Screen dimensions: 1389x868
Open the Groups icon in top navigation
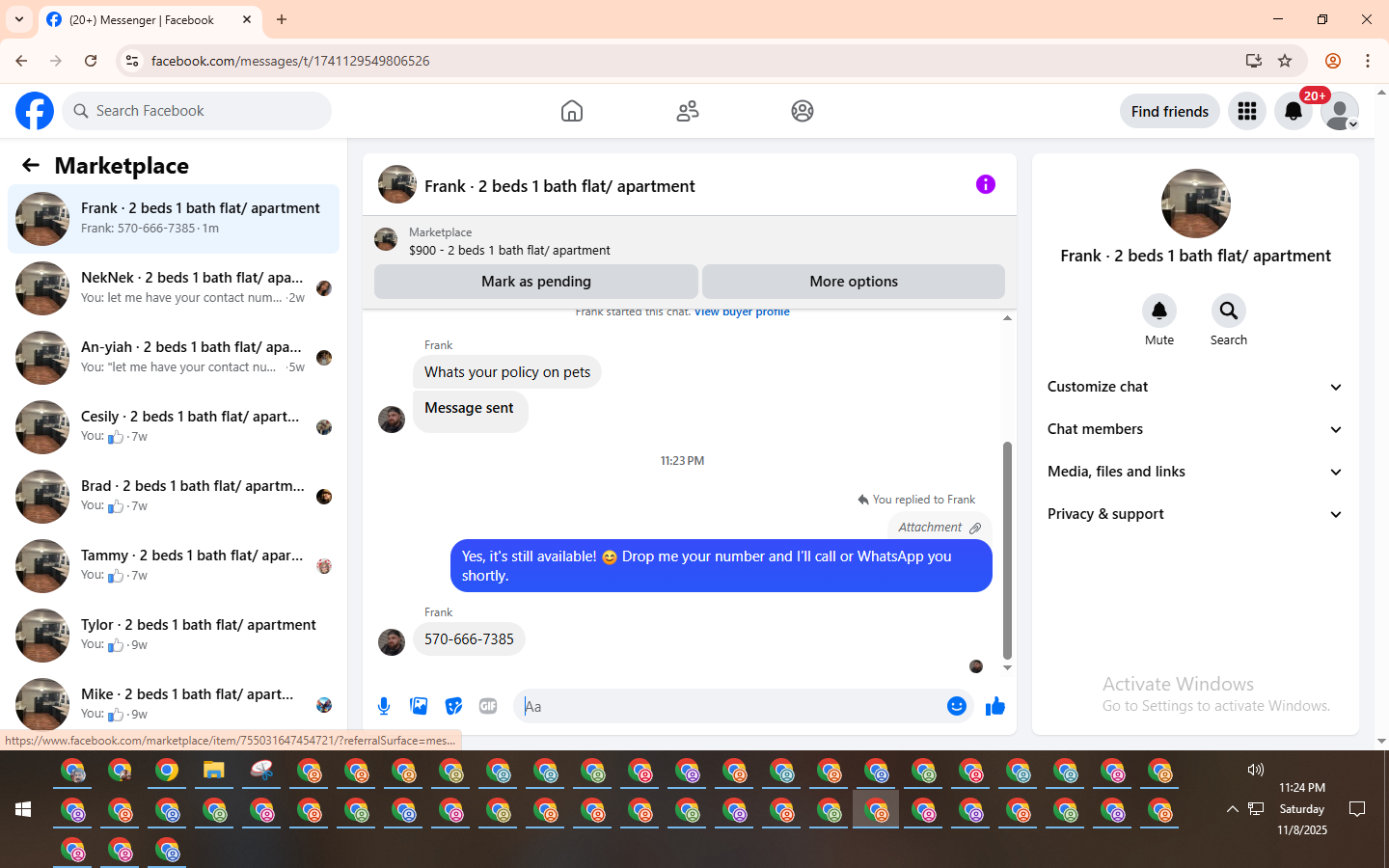(803, 111)
